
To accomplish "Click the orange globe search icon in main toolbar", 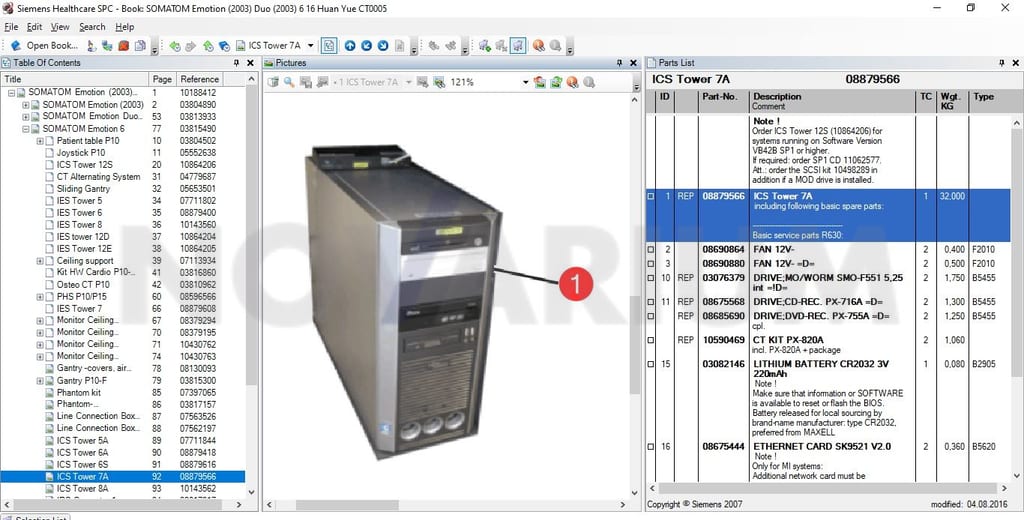I will (538, 46).
